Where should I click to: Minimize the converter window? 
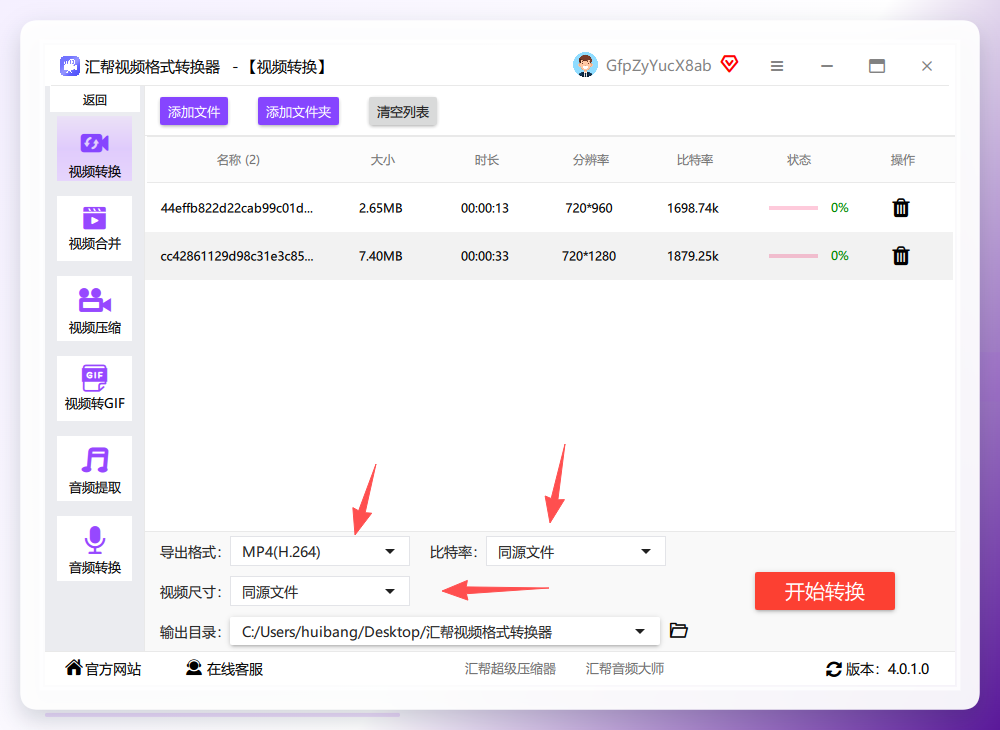click(827, 66)
